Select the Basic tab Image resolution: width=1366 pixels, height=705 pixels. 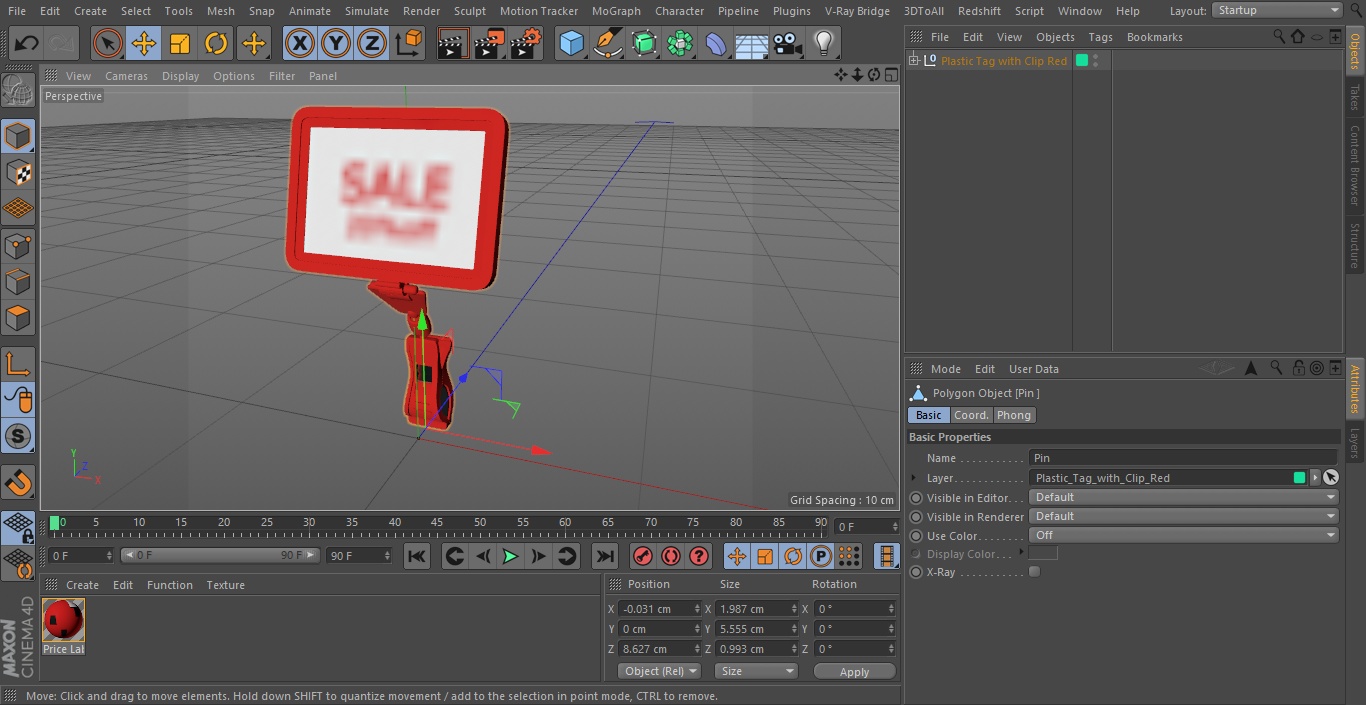pos(928,415)
